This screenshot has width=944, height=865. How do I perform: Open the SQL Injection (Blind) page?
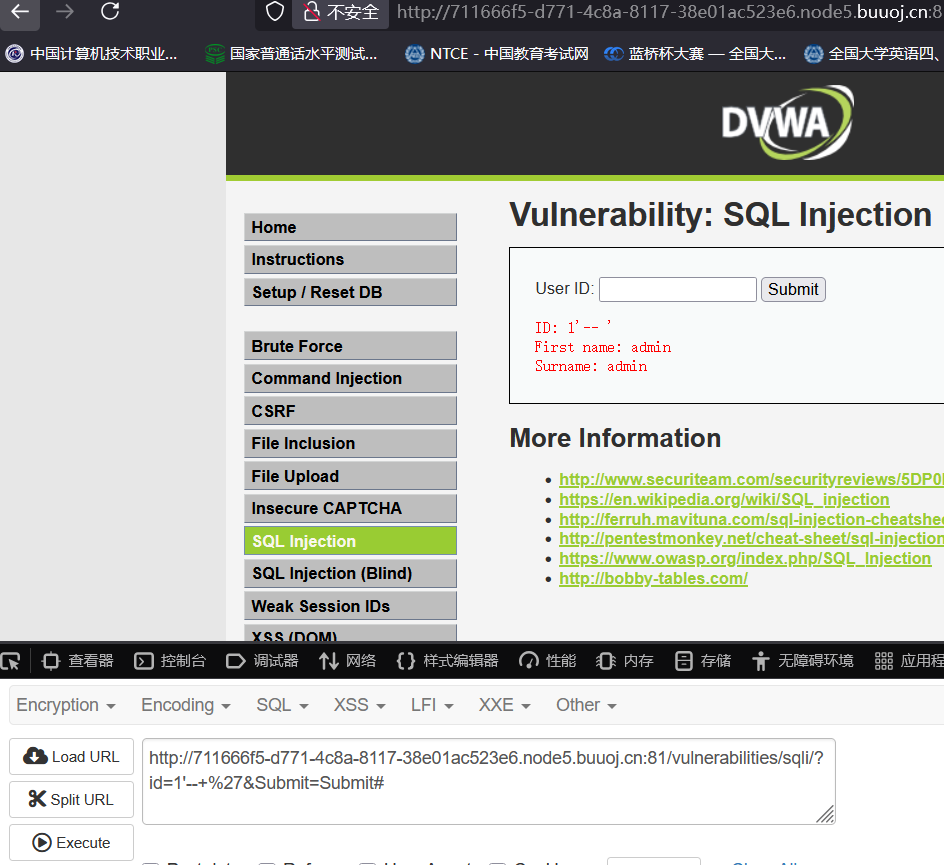(350, 573)
